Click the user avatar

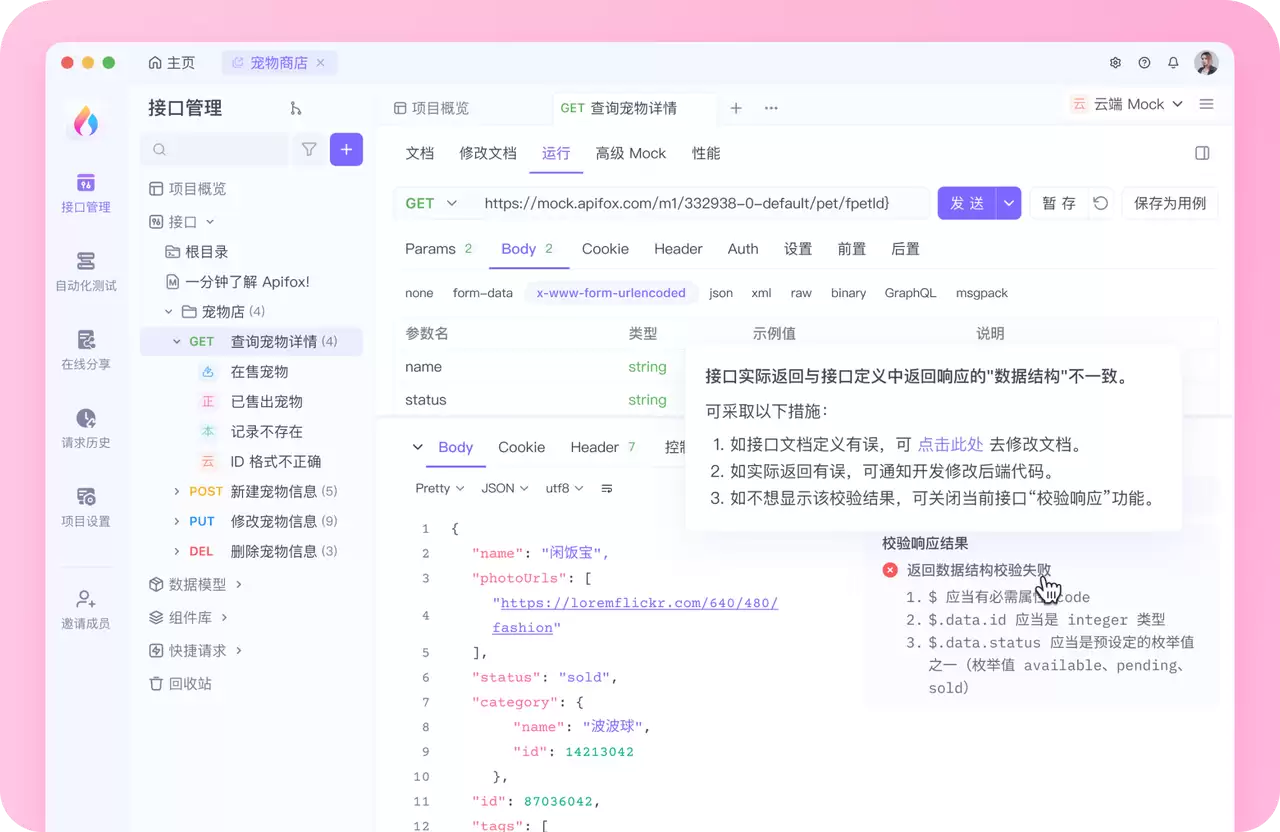coord(1206,63)
